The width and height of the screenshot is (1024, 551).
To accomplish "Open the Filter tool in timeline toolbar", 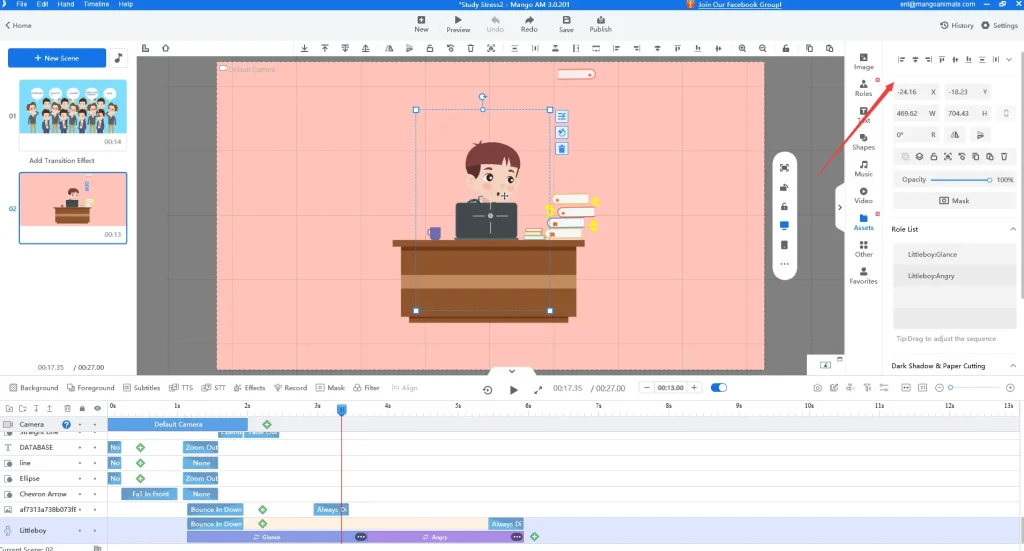I will pyautogui.click(x=366, y=388).
